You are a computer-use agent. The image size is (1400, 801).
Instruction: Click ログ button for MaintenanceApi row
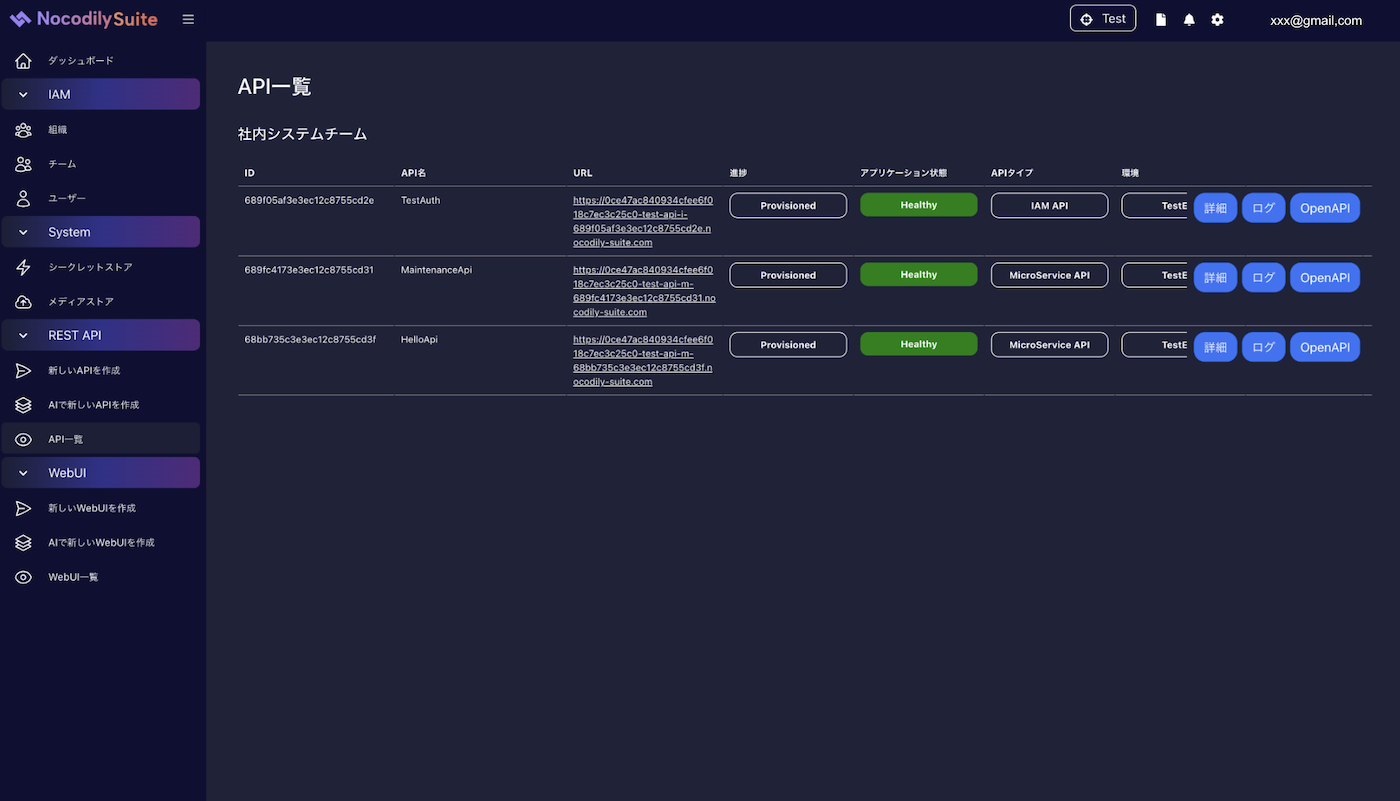[1263, 278]
